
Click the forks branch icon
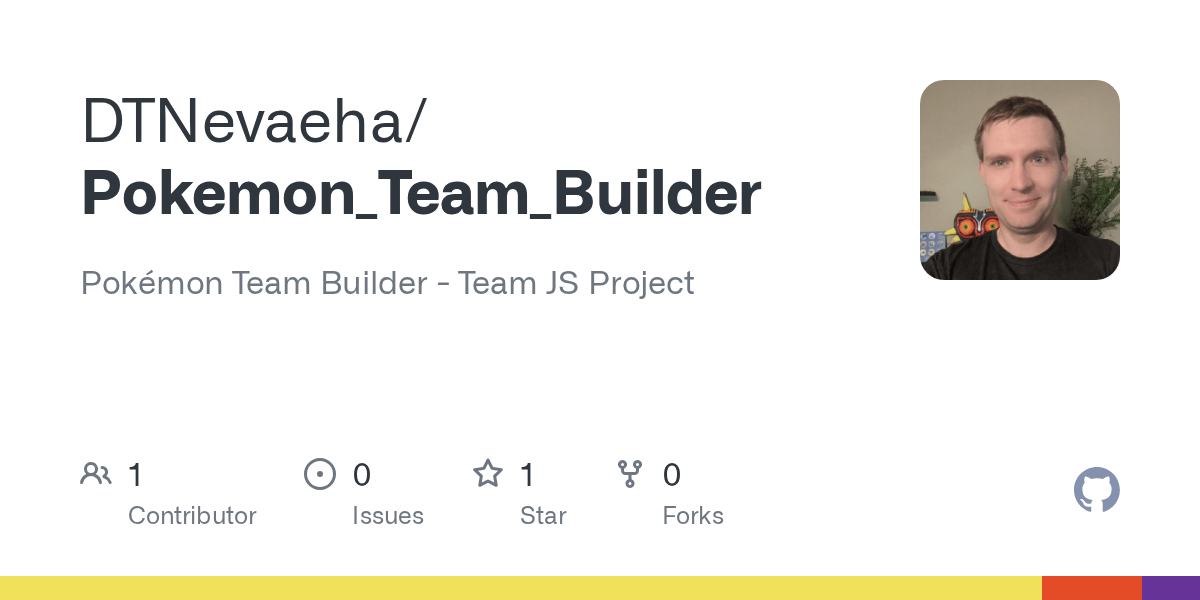(x=630, y=473)
